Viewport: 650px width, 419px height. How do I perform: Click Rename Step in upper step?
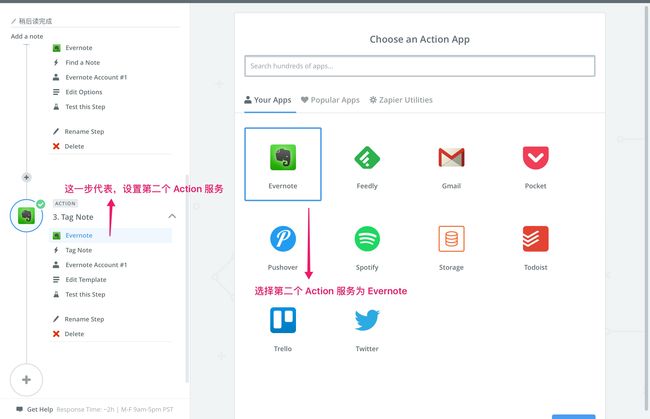(84, 131)
